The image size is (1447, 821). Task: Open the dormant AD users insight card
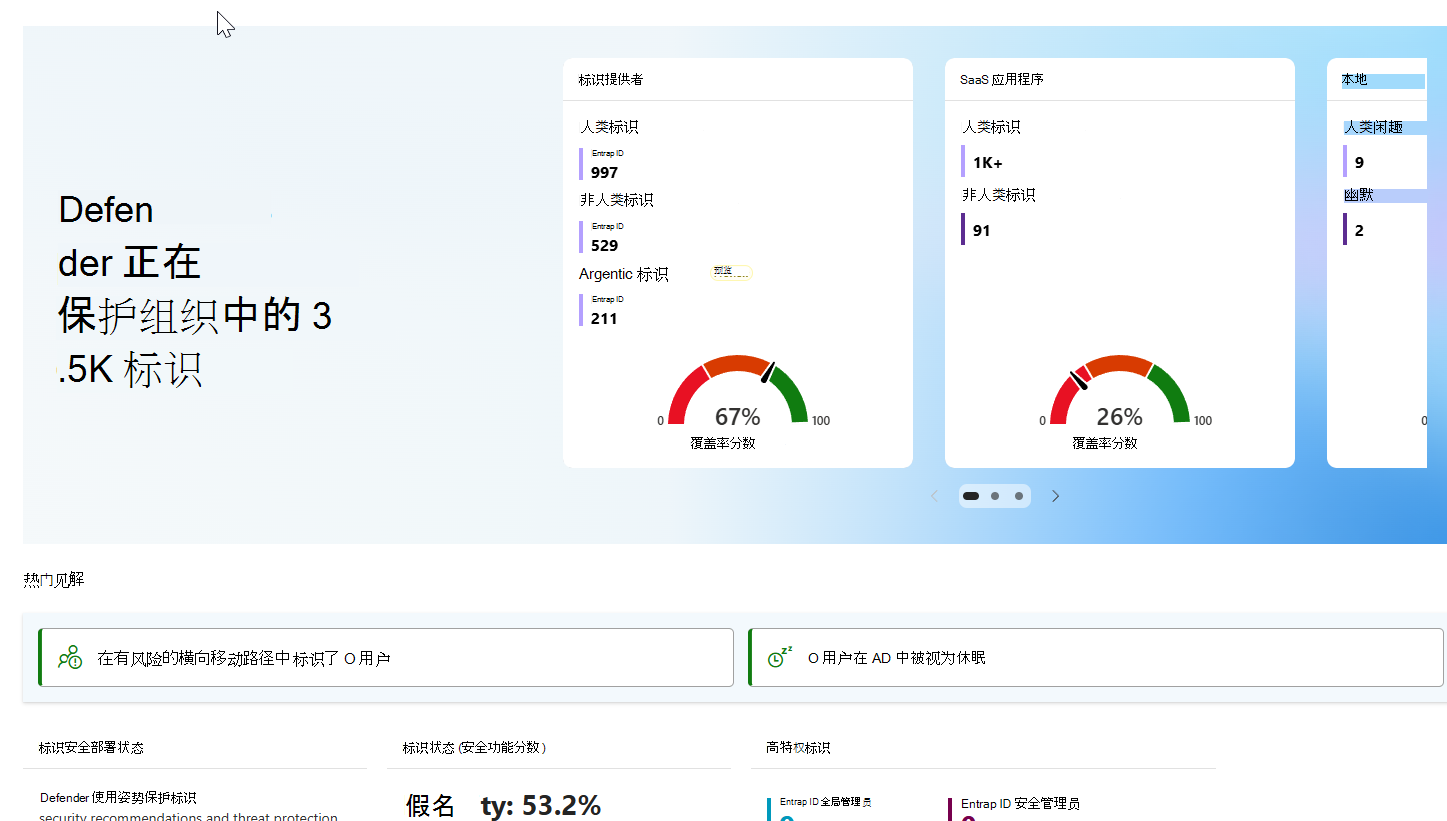pos(1095,657)
